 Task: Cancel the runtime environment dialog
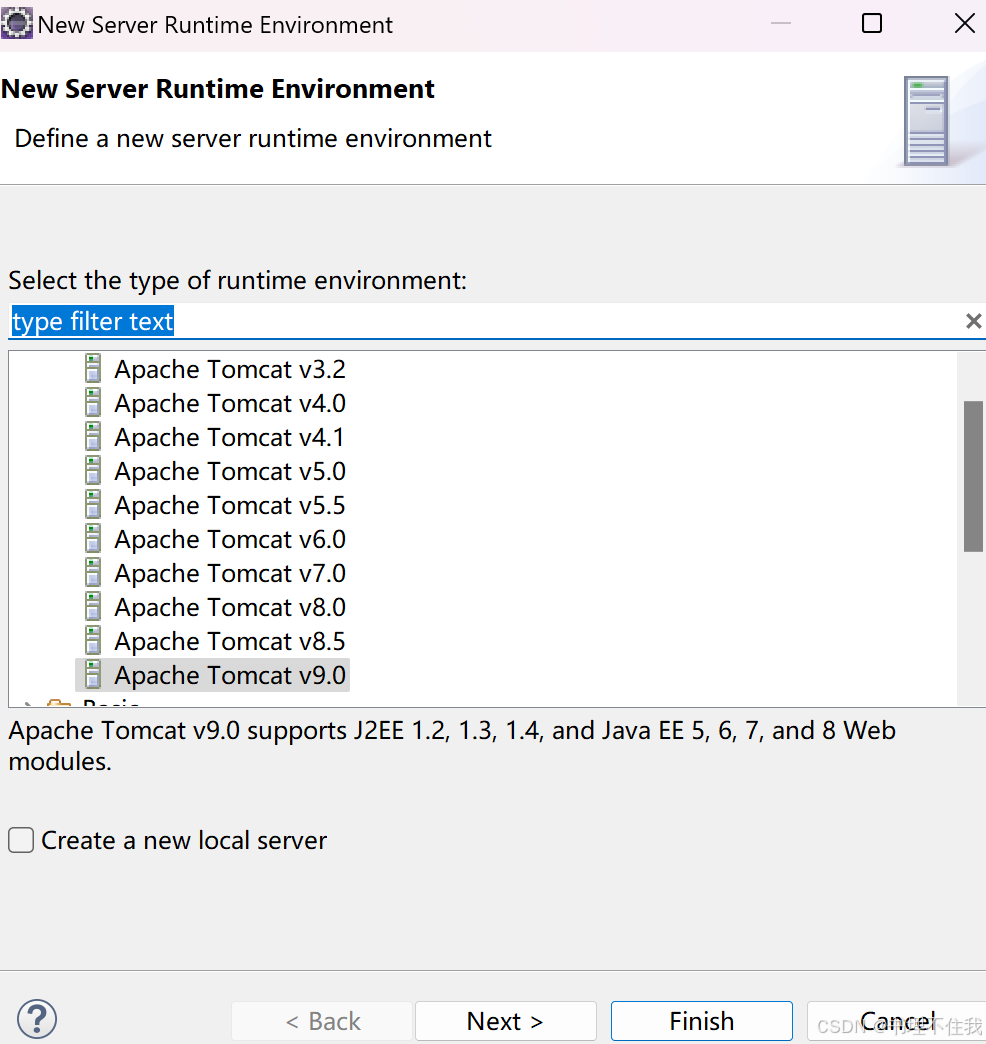point(896,1021)
